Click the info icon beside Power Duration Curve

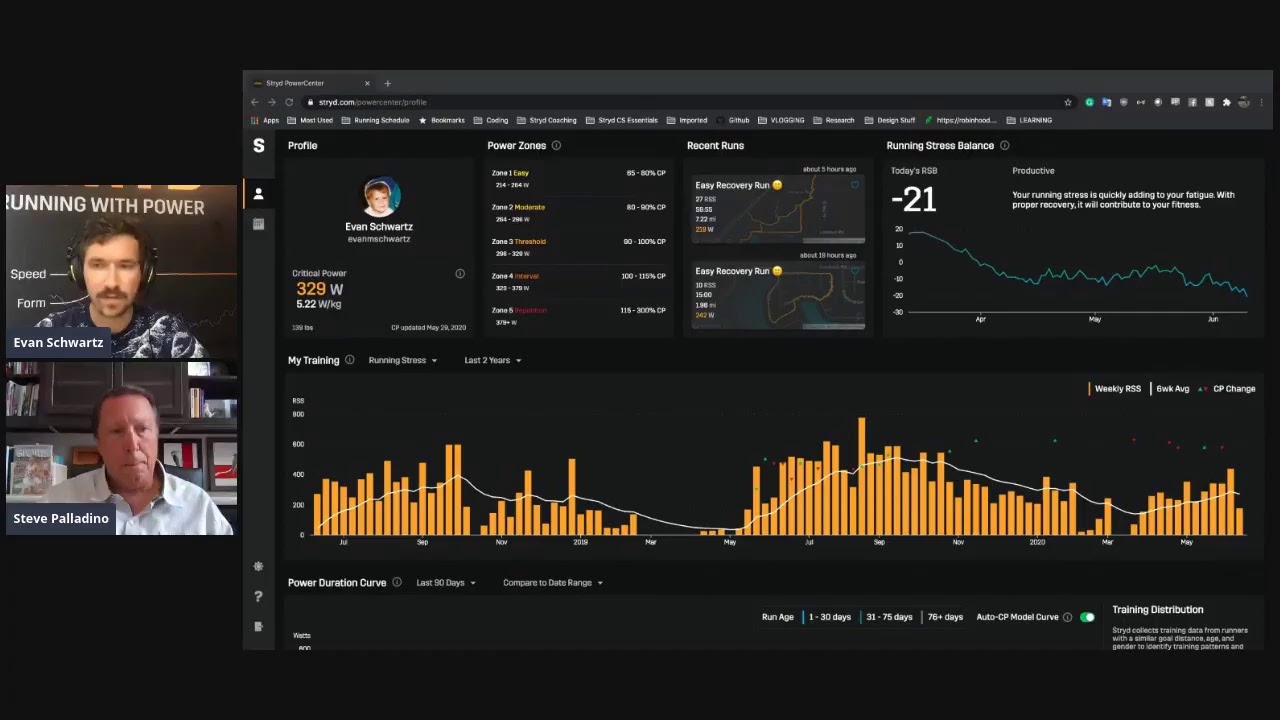click(397, 582)
